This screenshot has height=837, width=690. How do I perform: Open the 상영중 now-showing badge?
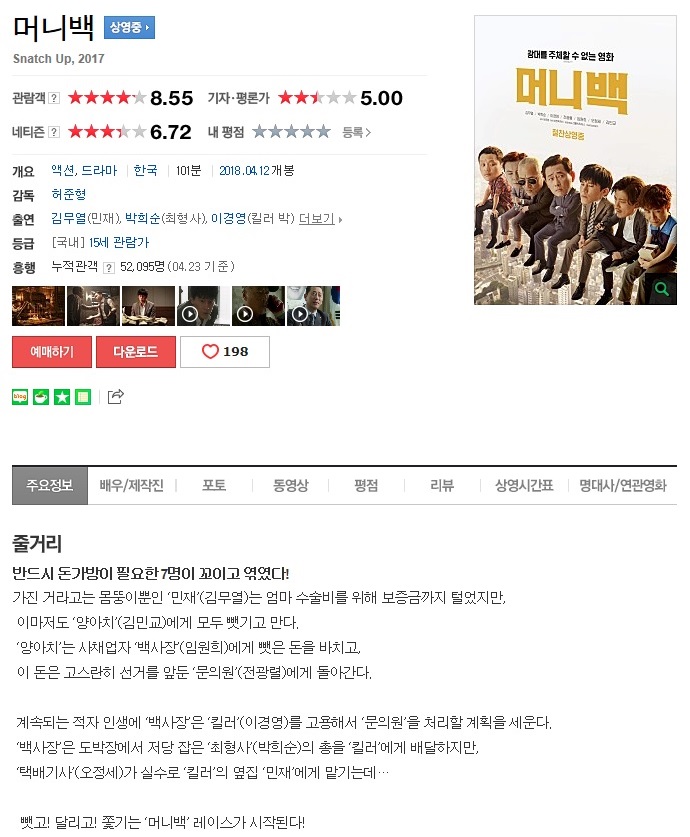pos(129,27)
